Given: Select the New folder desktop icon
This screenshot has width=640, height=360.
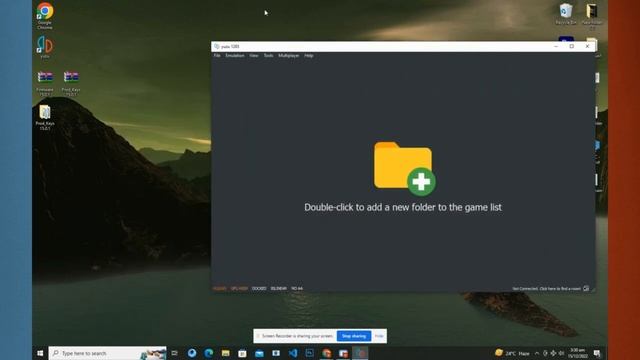Looking at the screenshot, I should [x=592, y=16].
